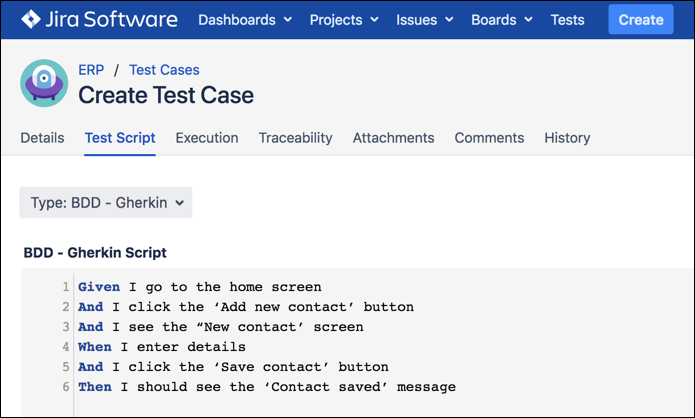The height and width of the screenshot is (418, 695).
Task: Expand the Boards menu
Action: click(502, 20)
